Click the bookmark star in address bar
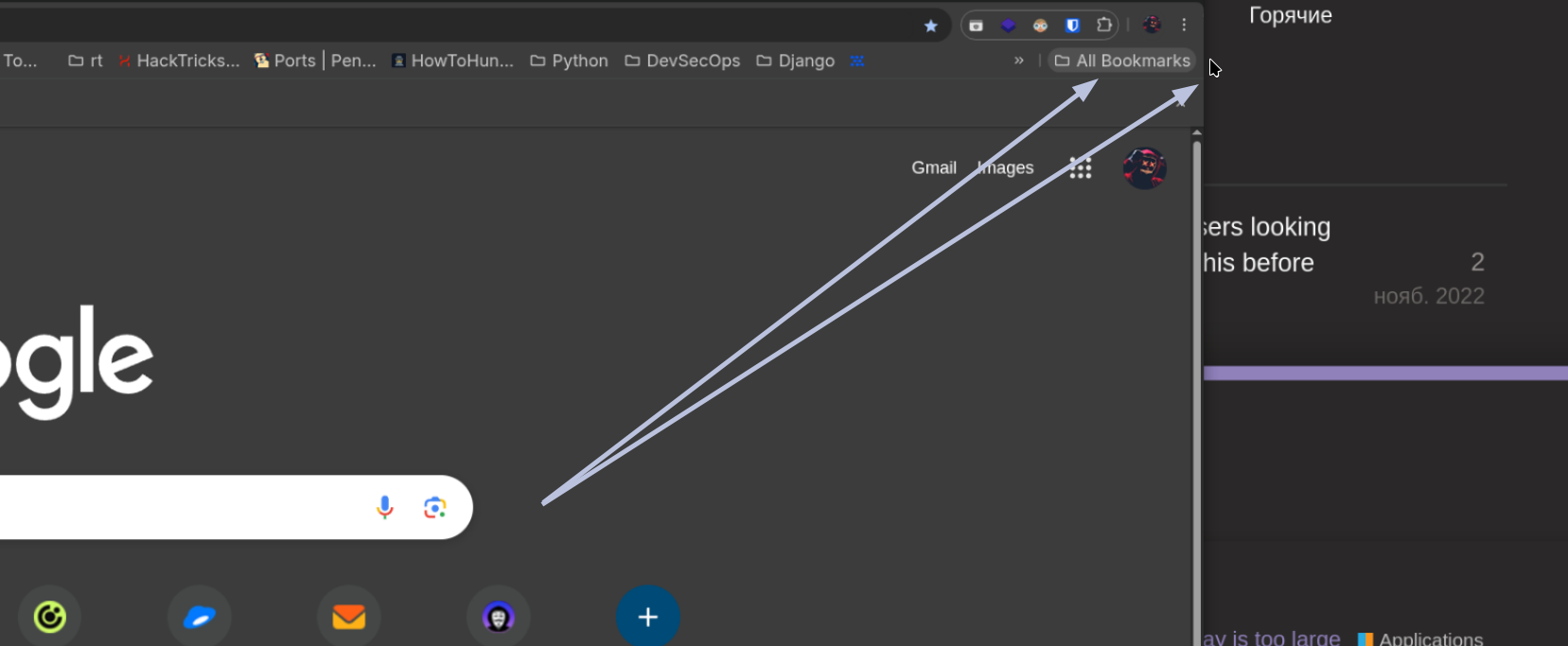Viewport: 1568px width, 646px height. (x=930, y=26)
